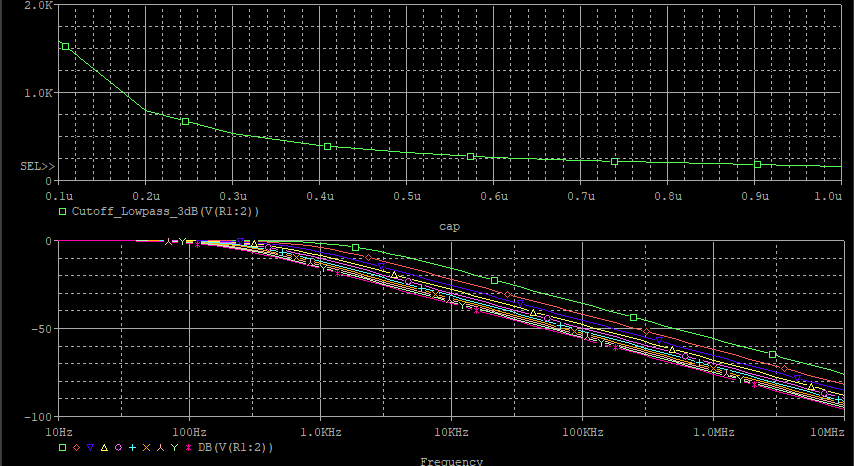854x466 pixels.
Task: Click the 0.5u x-axis tick label
Action: (407, 196)
